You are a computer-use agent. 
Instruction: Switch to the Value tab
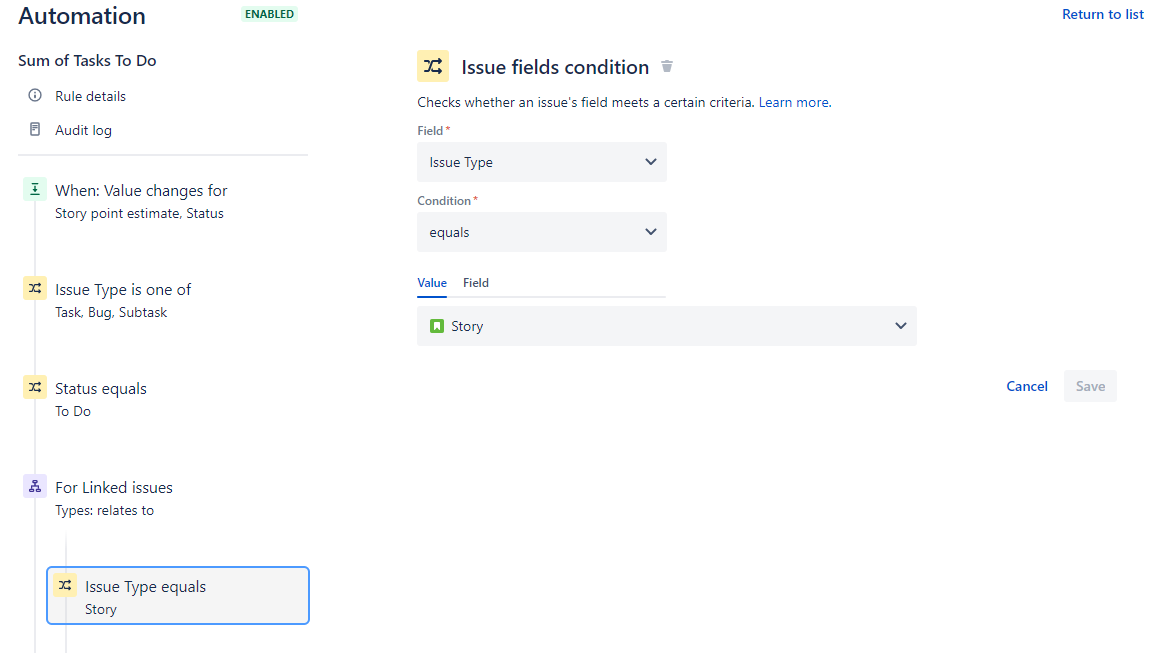point(432,283)
